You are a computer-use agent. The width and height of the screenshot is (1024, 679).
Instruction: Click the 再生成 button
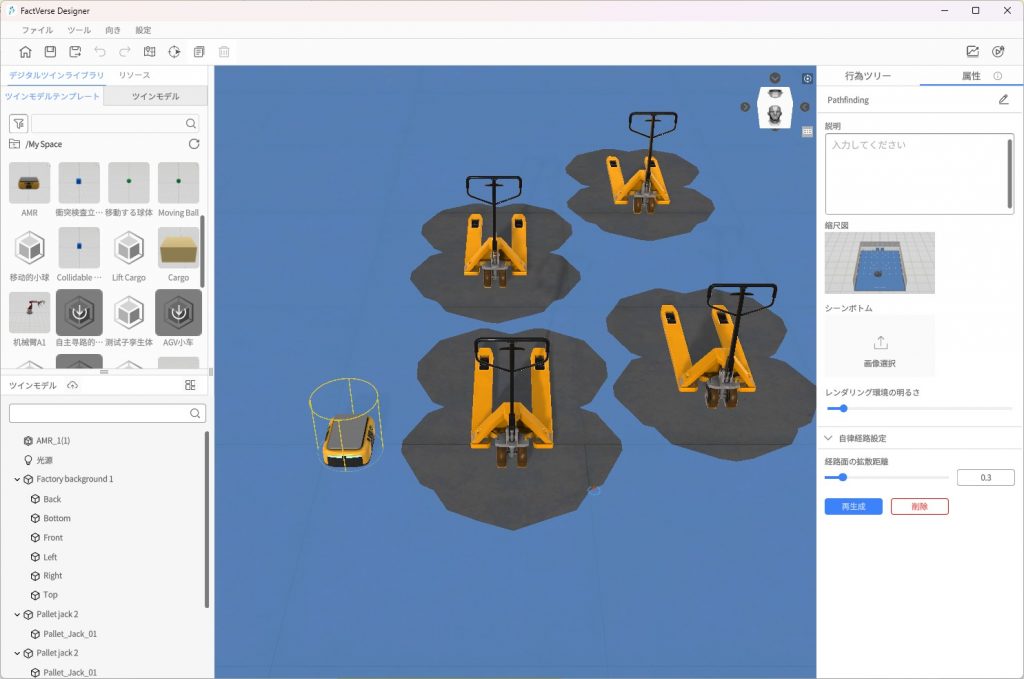point(853,507)
